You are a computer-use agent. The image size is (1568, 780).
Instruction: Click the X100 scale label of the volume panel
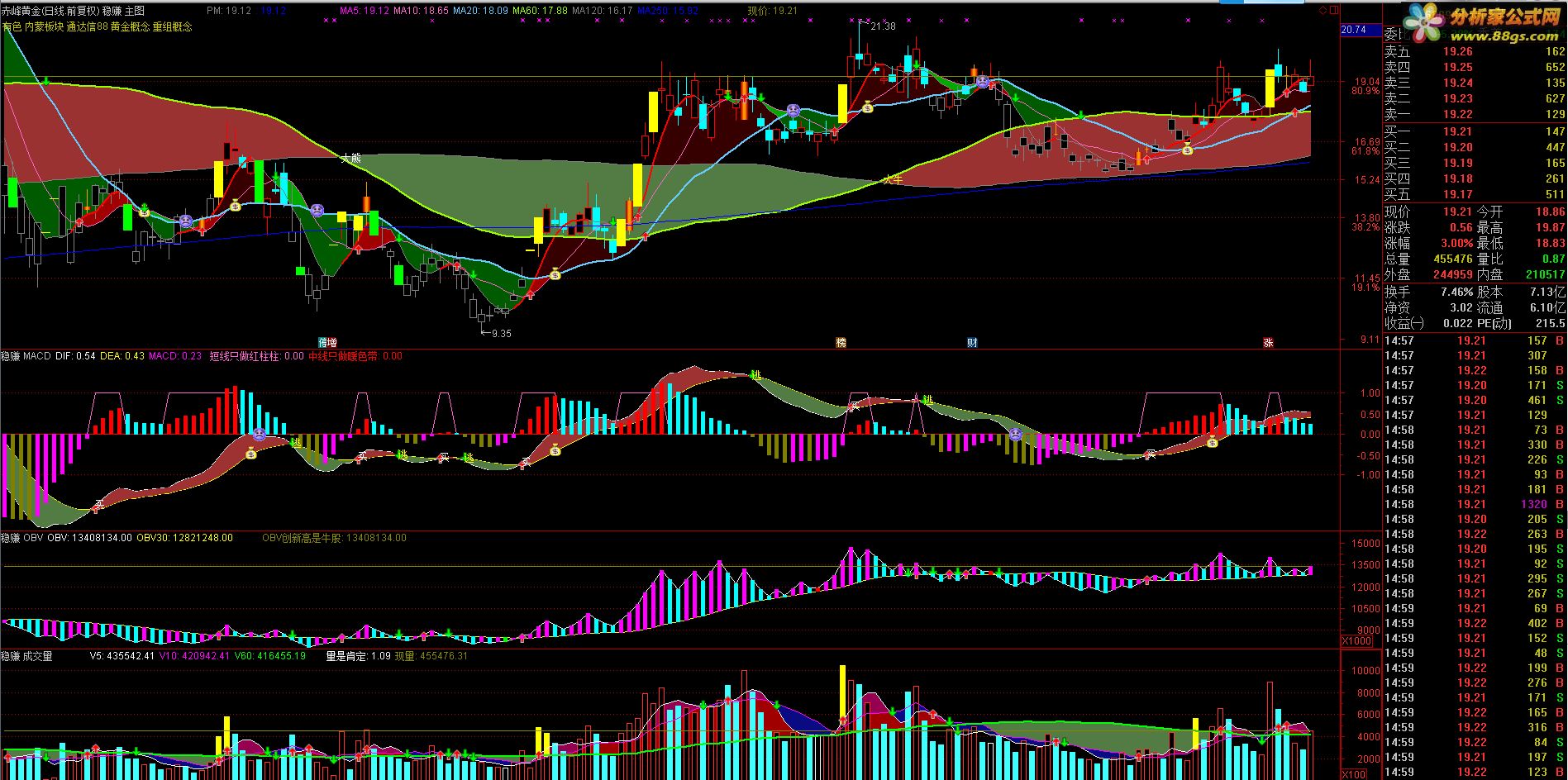point(1354,774)
